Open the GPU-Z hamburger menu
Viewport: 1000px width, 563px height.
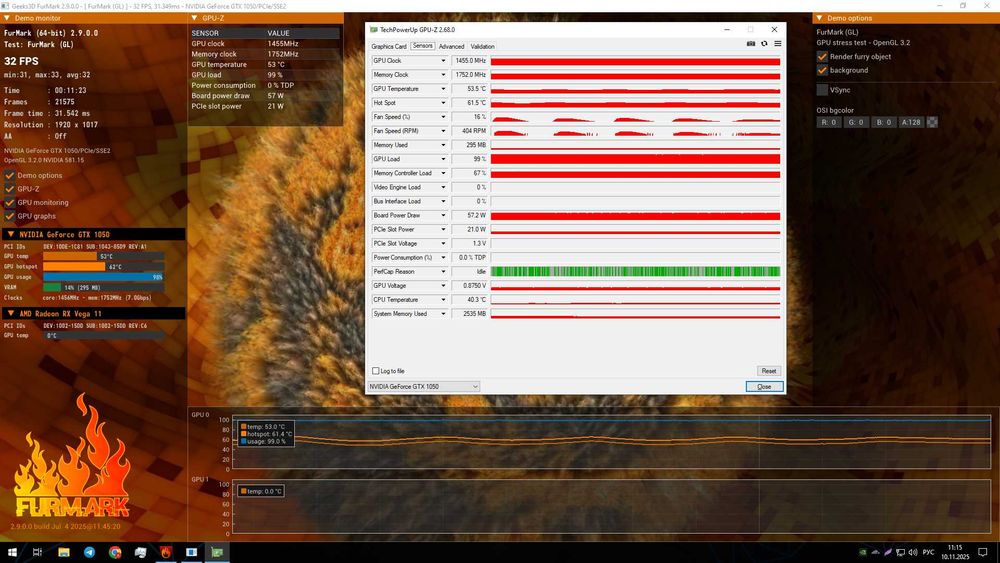(x=777, y=44)
